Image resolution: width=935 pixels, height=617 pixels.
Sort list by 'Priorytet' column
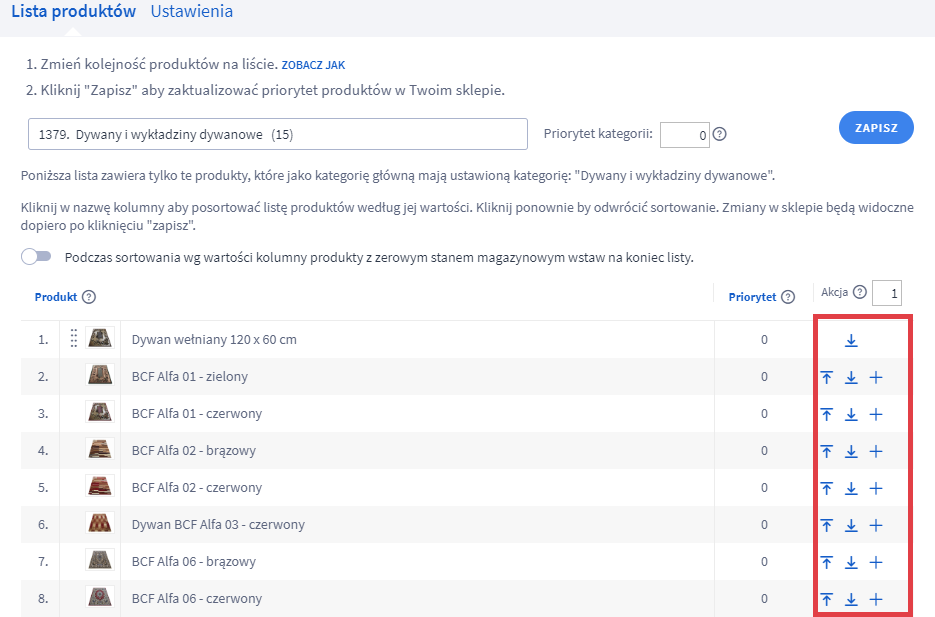click(x=752, y=297)
